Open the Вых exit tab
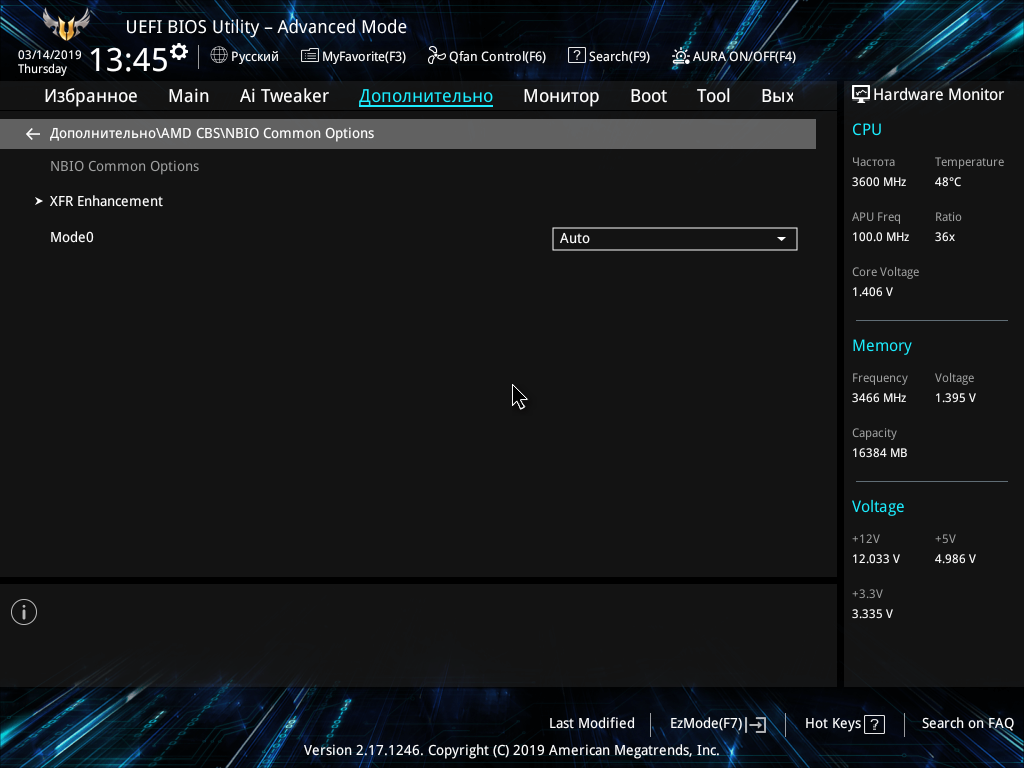The height and width of the screenshot is (768, 1024). point(777,96)
